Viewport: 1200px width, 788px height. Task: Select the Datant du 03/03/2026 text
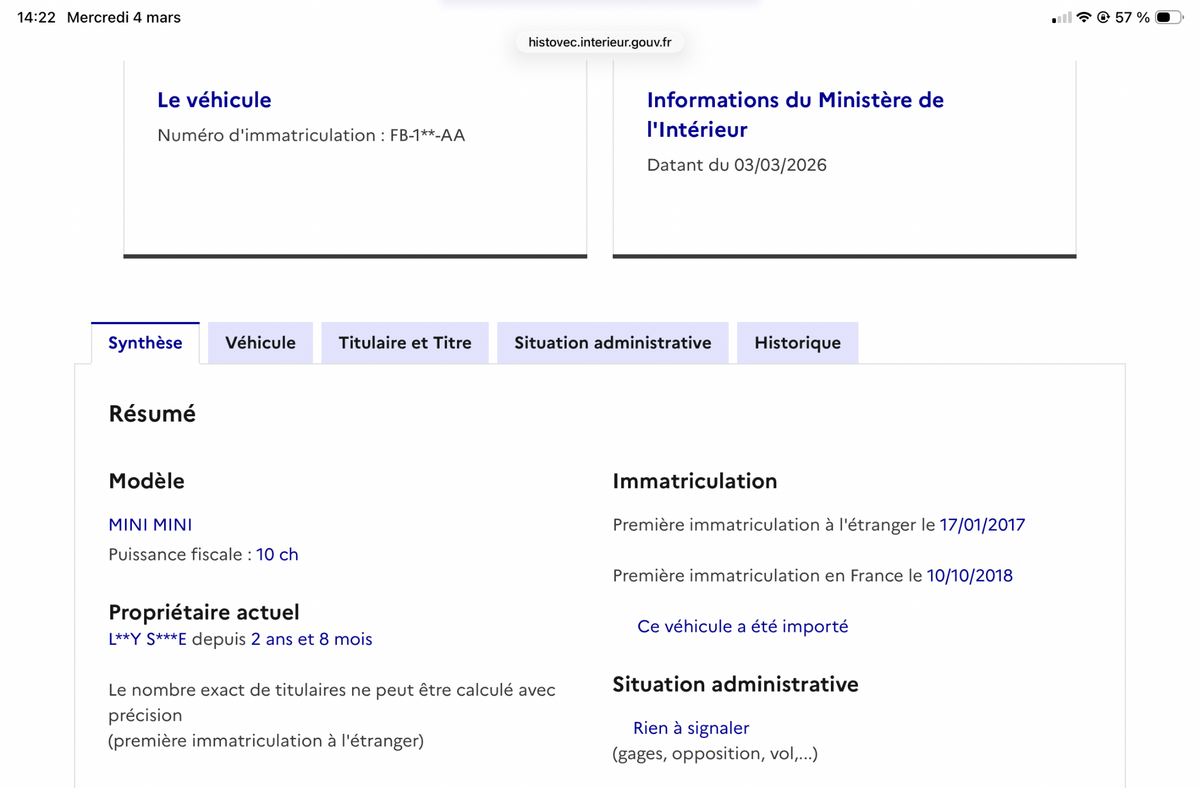[737, 165]
